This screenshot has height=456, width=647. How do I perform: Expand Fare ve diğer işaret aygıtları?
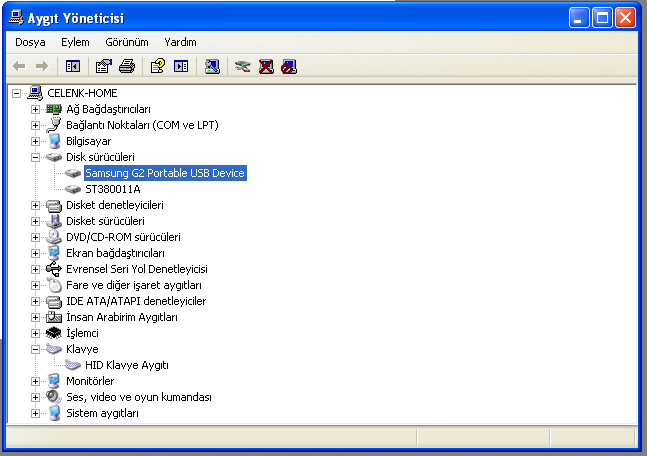[x=35, y=286]
